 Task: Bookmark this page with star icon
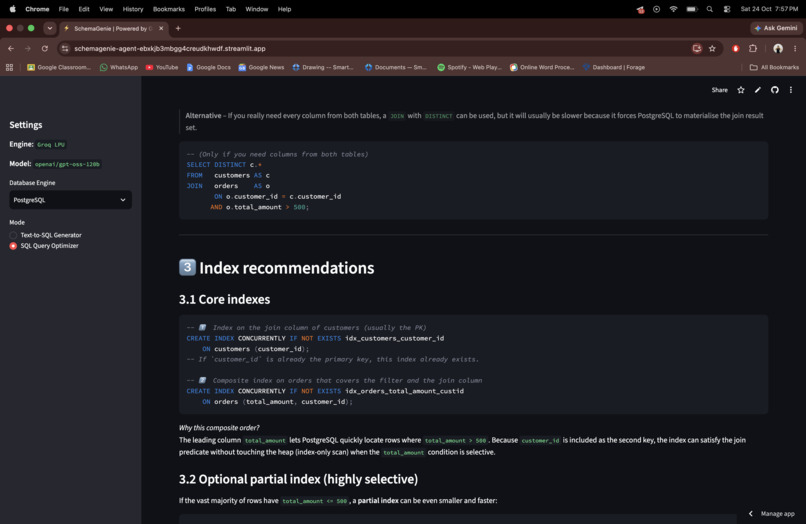pos(712,48)
